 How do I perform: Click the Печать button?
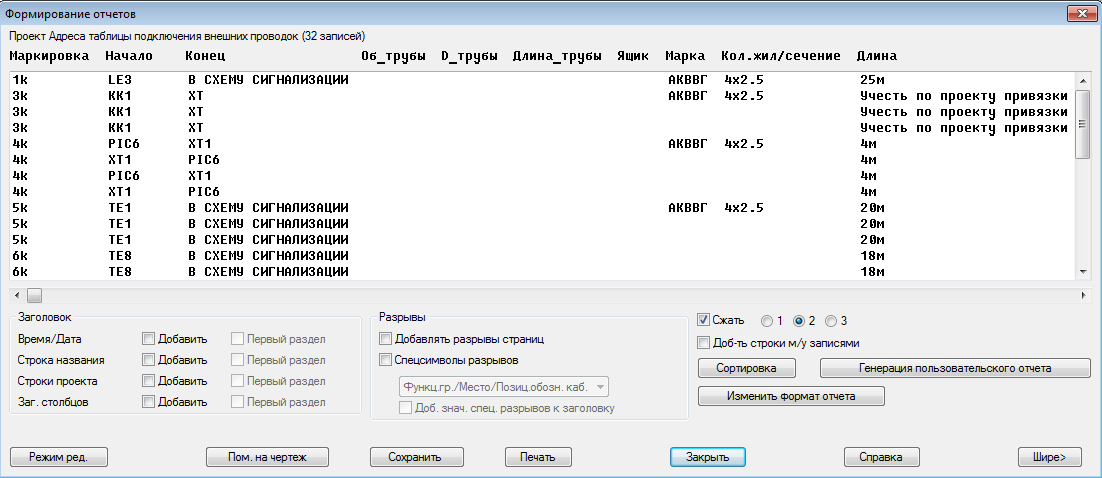click(x=538, y=457)
